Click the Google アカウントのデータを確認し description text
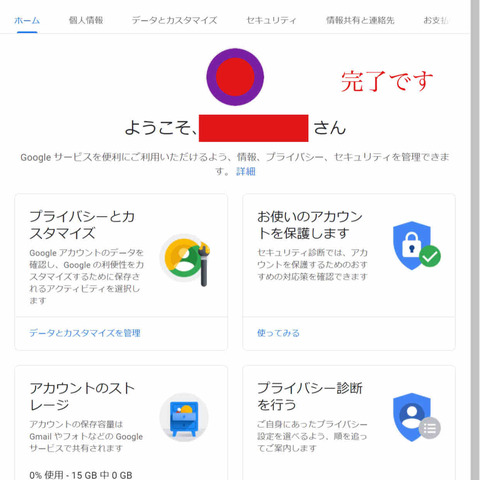The height and width of the screenshot is (480, 480). tap(86, 277)
